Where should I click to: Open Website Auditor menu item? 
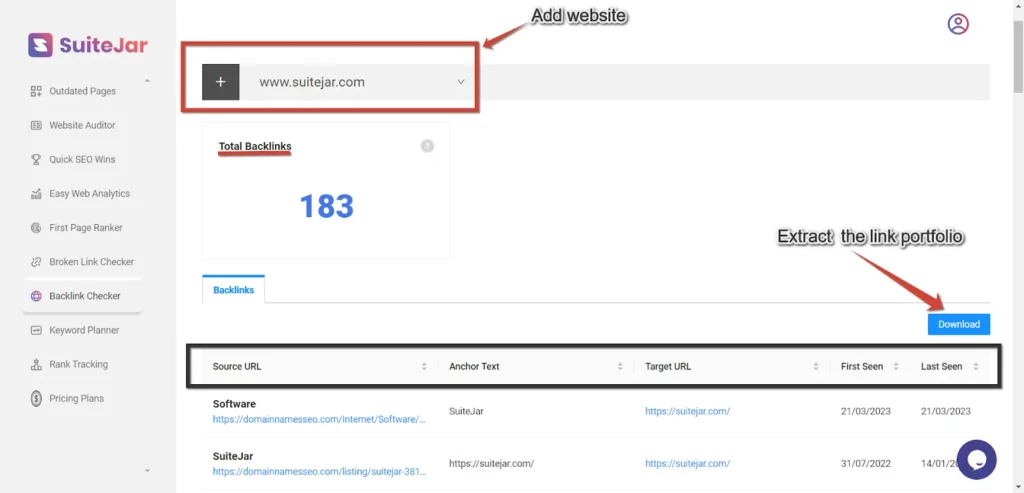82,125
